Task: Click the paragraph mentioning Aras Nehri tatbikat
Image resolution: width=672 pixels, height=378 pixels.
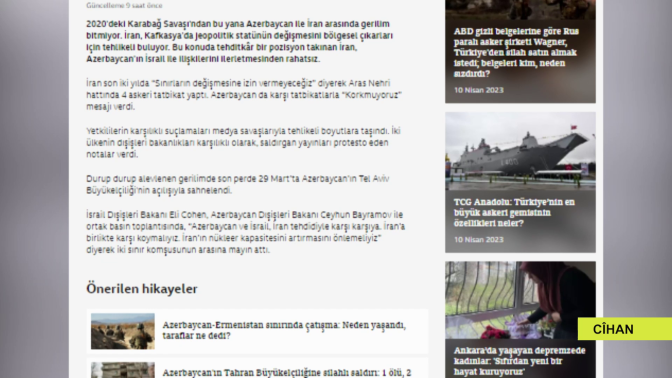Action: [243, 95]
